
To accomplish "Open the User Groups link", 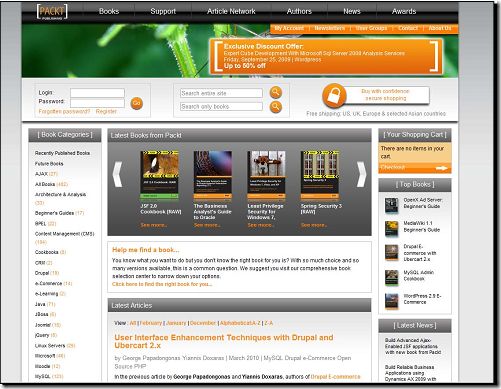I will pos(371,28).
